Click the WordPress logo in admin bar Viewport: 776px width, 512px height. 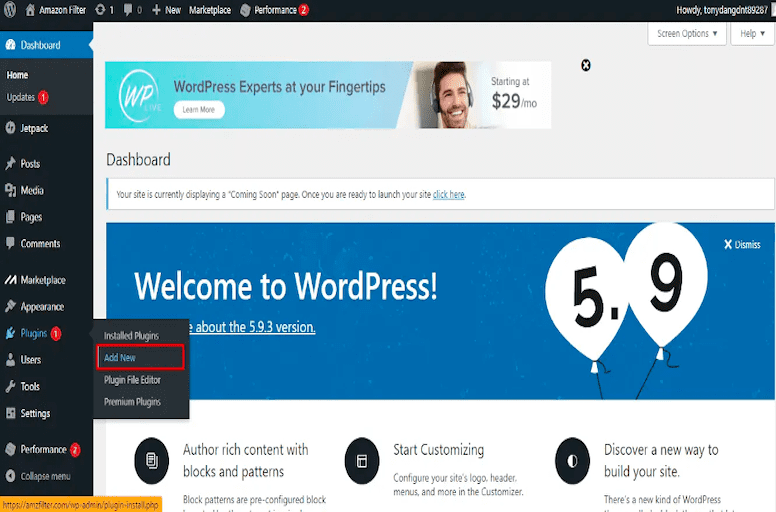9,9
